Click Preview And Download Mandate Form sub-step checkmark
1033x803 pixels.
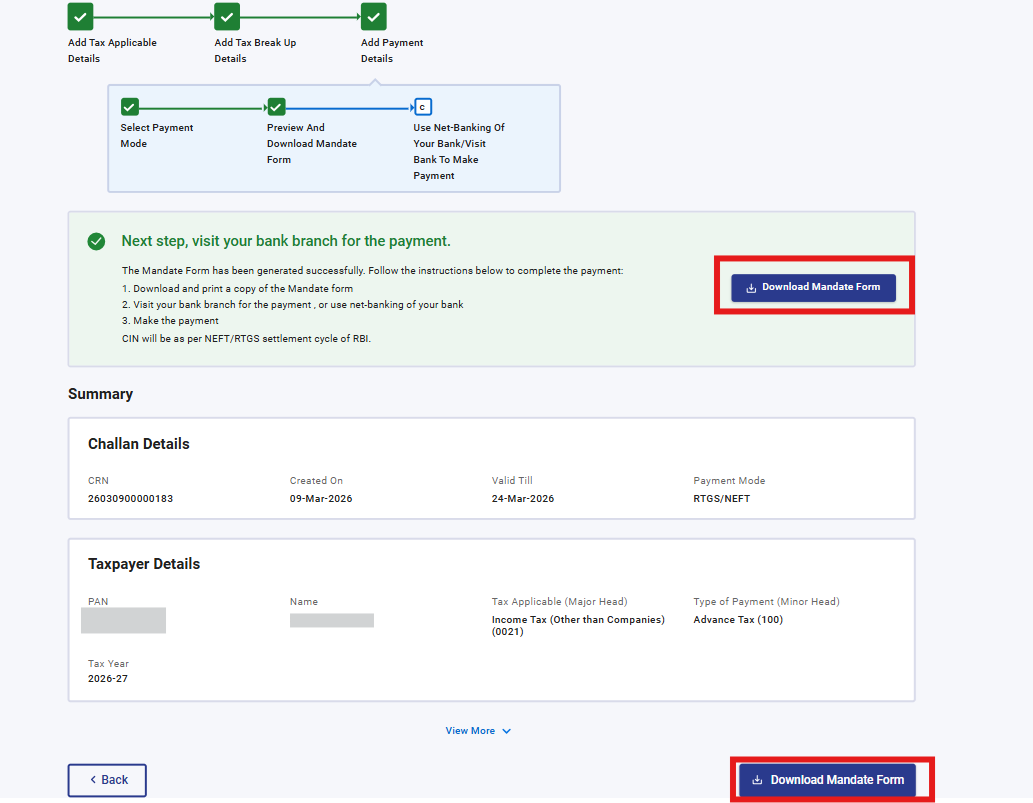pos(276,107)
